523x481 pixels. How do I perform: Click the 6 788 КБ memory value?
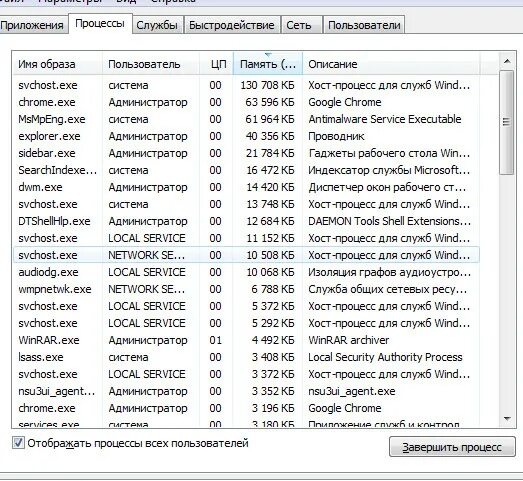pyautogui.click(x=273, y=290)
